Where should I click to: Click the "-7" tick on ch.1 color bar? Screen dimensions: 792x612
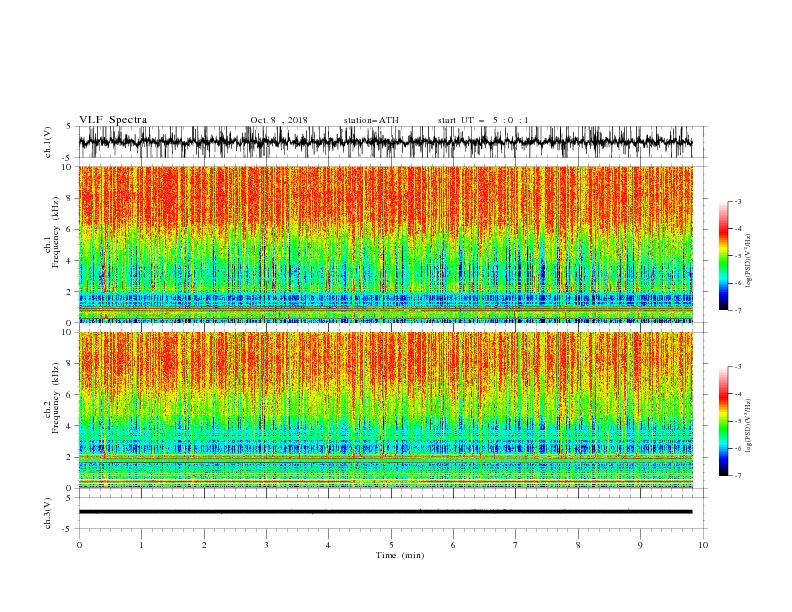(737, 311)
